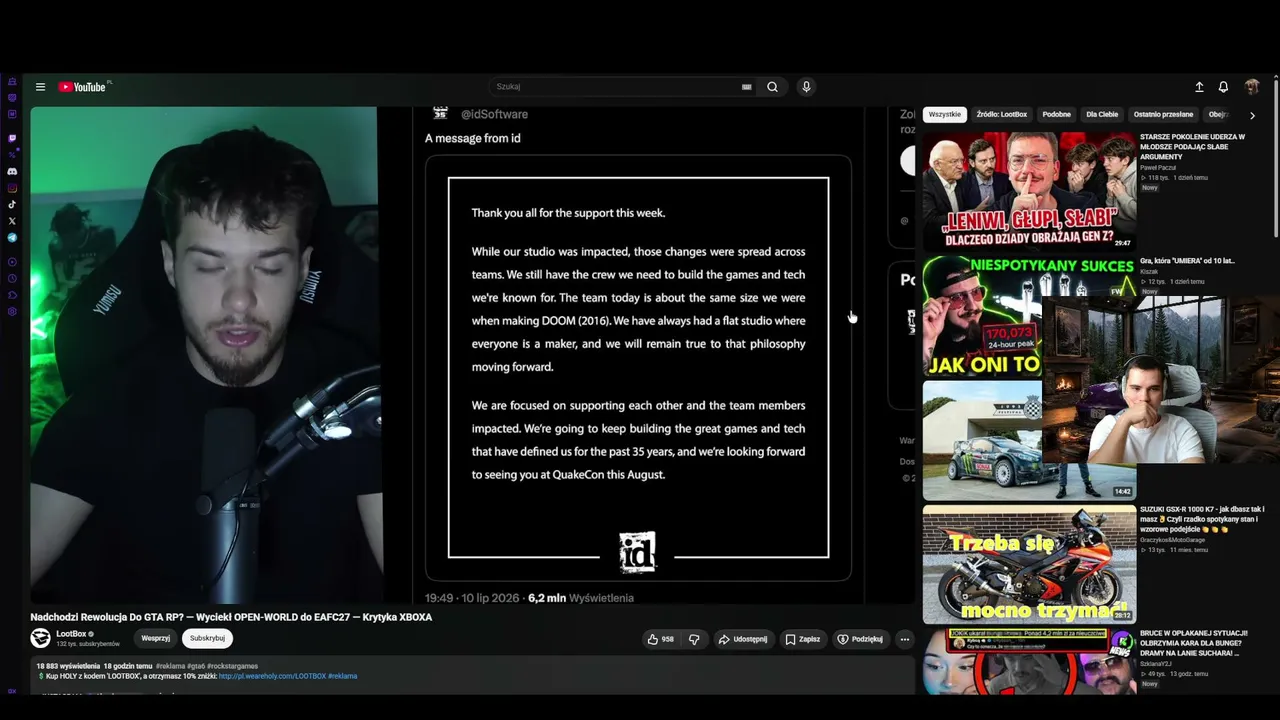This screenshot has width=1280, height=720.
Task: Click the Paweł Paczul channel name
Action: [x=1158, y=168]
